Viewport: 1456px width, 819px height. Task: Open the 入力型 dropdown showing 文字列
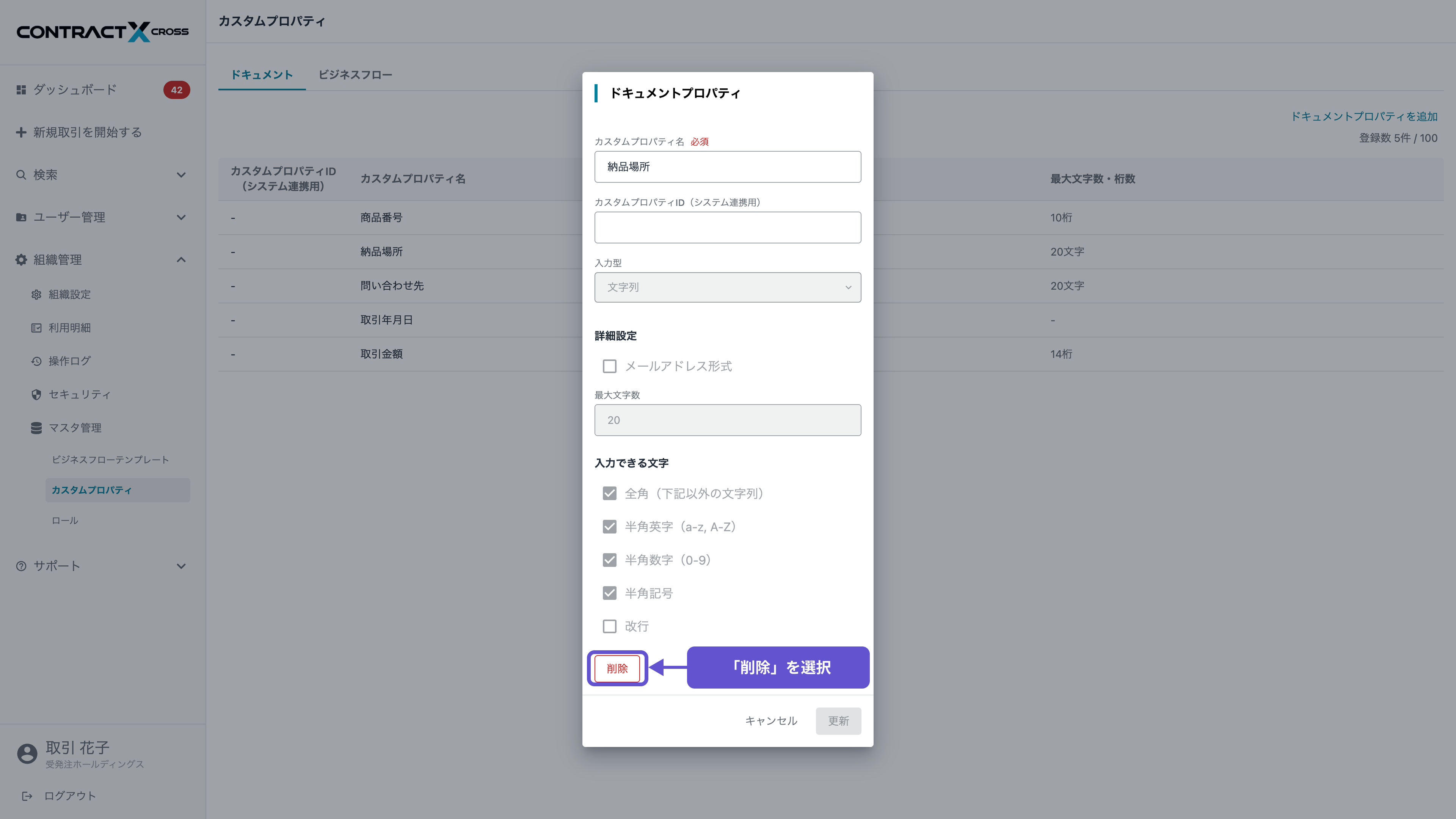728,287
